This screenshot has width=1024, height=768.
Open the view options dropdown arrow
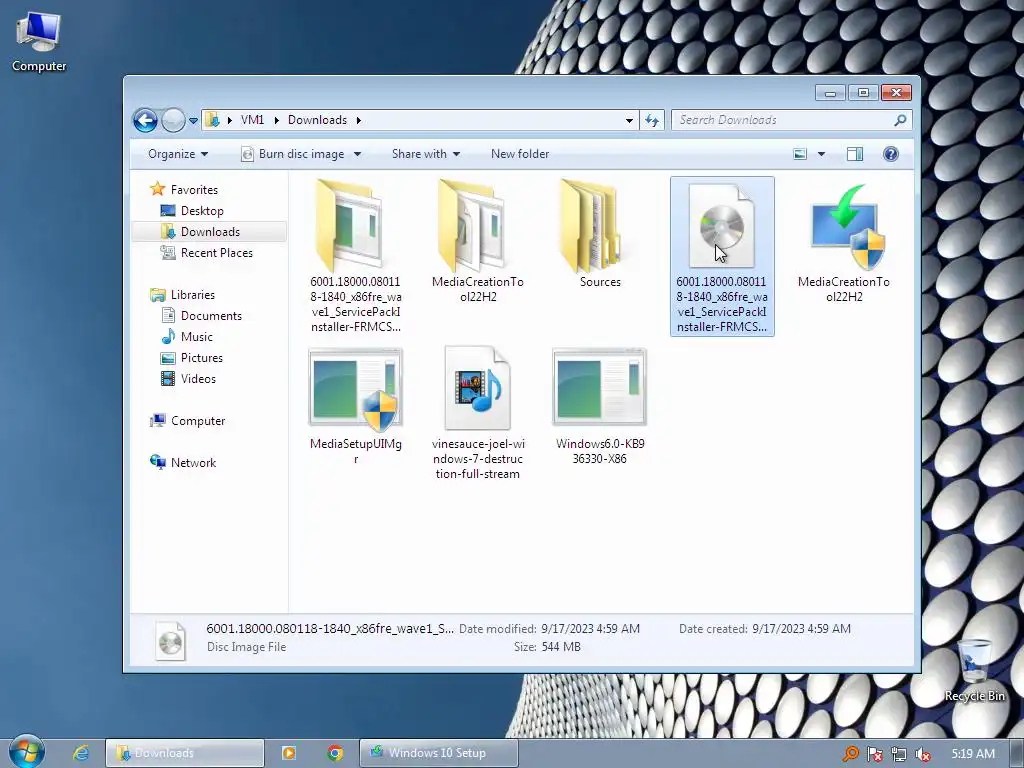click(x=822, y=154)
